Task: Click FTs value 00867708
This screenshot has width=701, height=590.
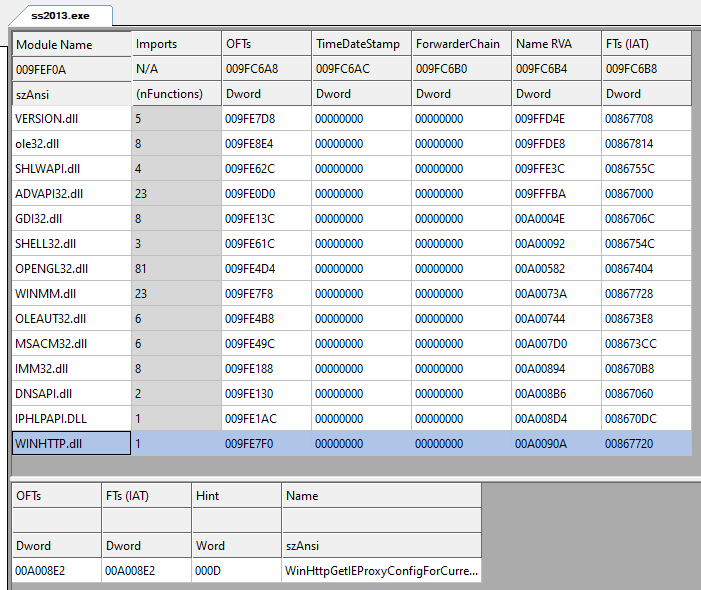Action: (x=646, y=119)
